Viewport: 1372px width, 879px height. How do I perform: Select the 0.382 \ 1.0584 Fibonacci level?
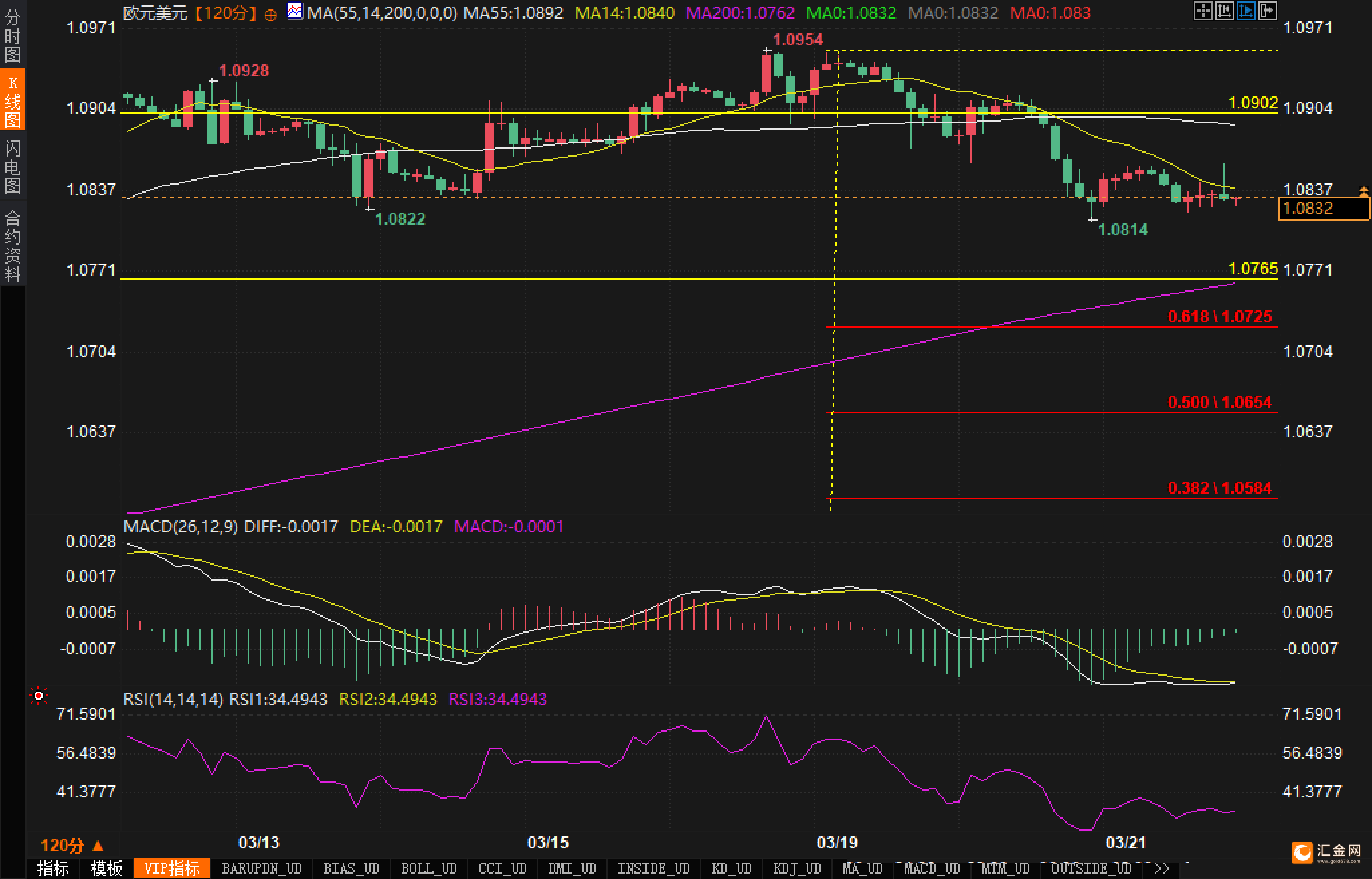(1219, 488)
